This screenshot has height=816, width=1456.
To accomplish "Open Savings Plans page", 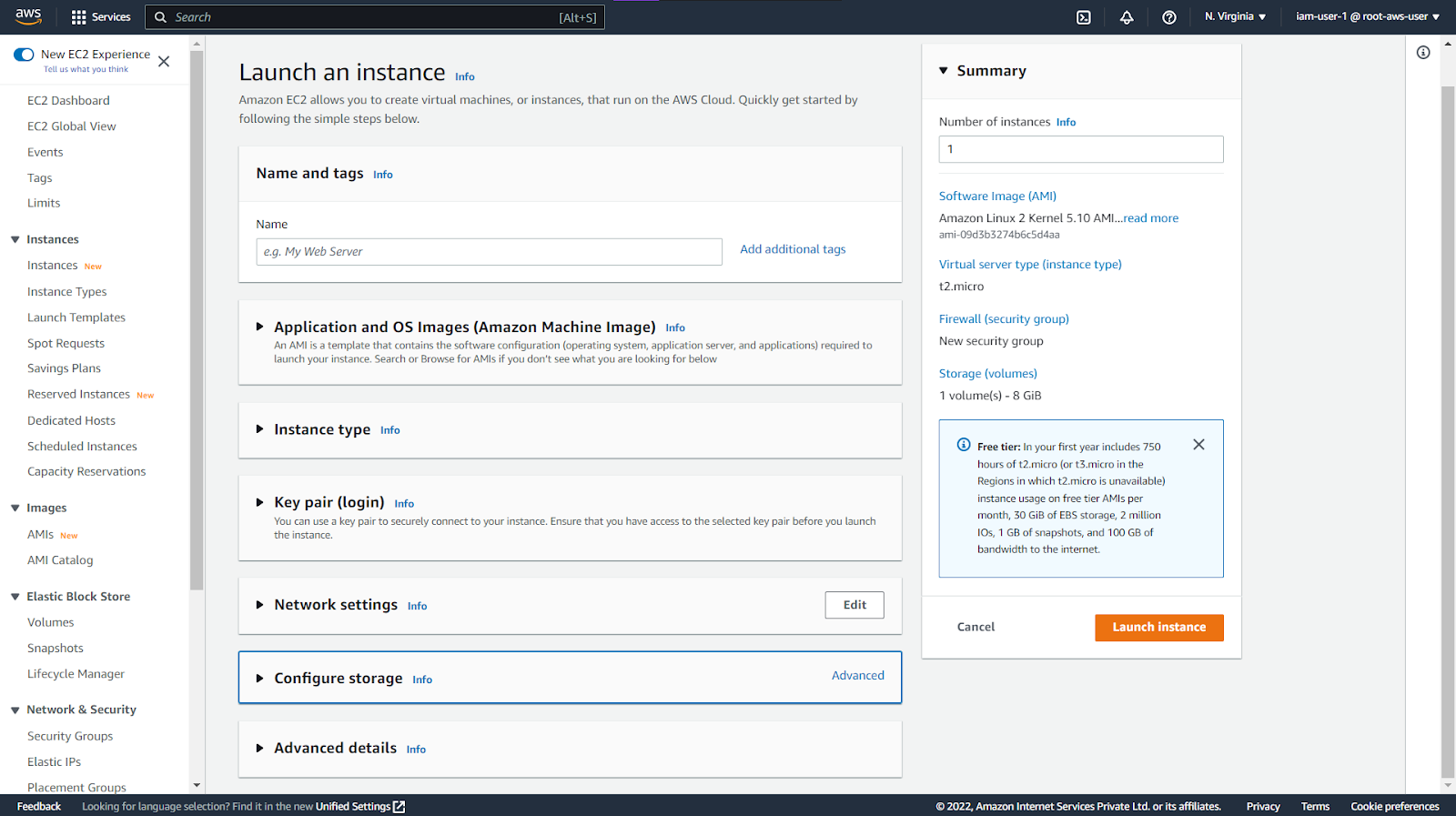I will click(x=64, y=368).
